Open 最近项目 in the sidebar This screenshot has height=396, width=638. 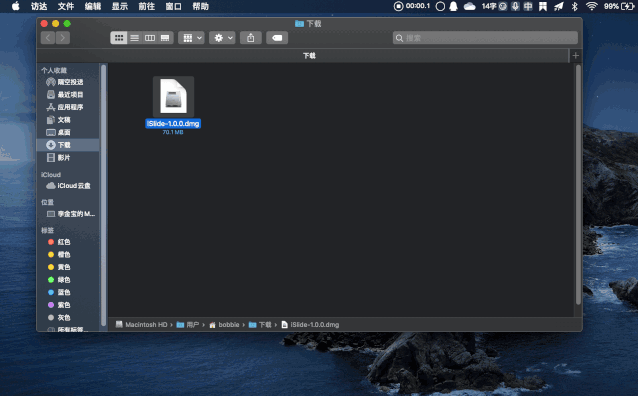coord(68,94)
